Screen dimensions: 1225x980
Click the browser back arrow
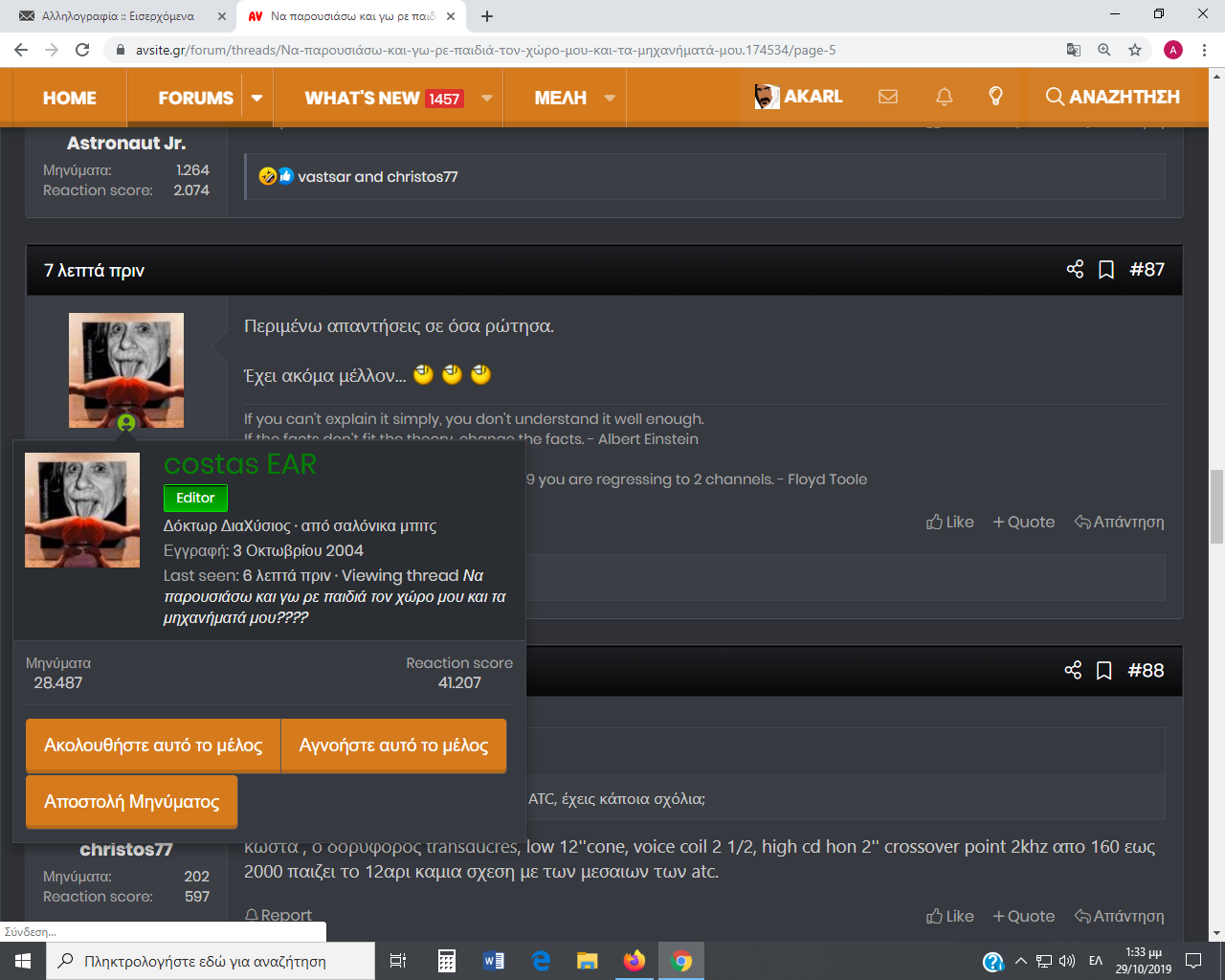click(21, 50)
